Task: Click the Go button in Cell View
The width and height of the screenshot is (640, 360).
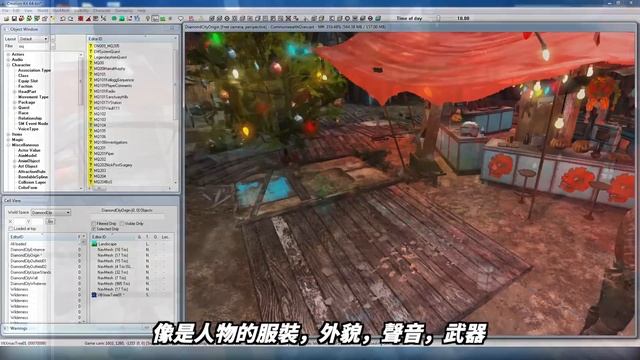Action: tap(50, 221)
